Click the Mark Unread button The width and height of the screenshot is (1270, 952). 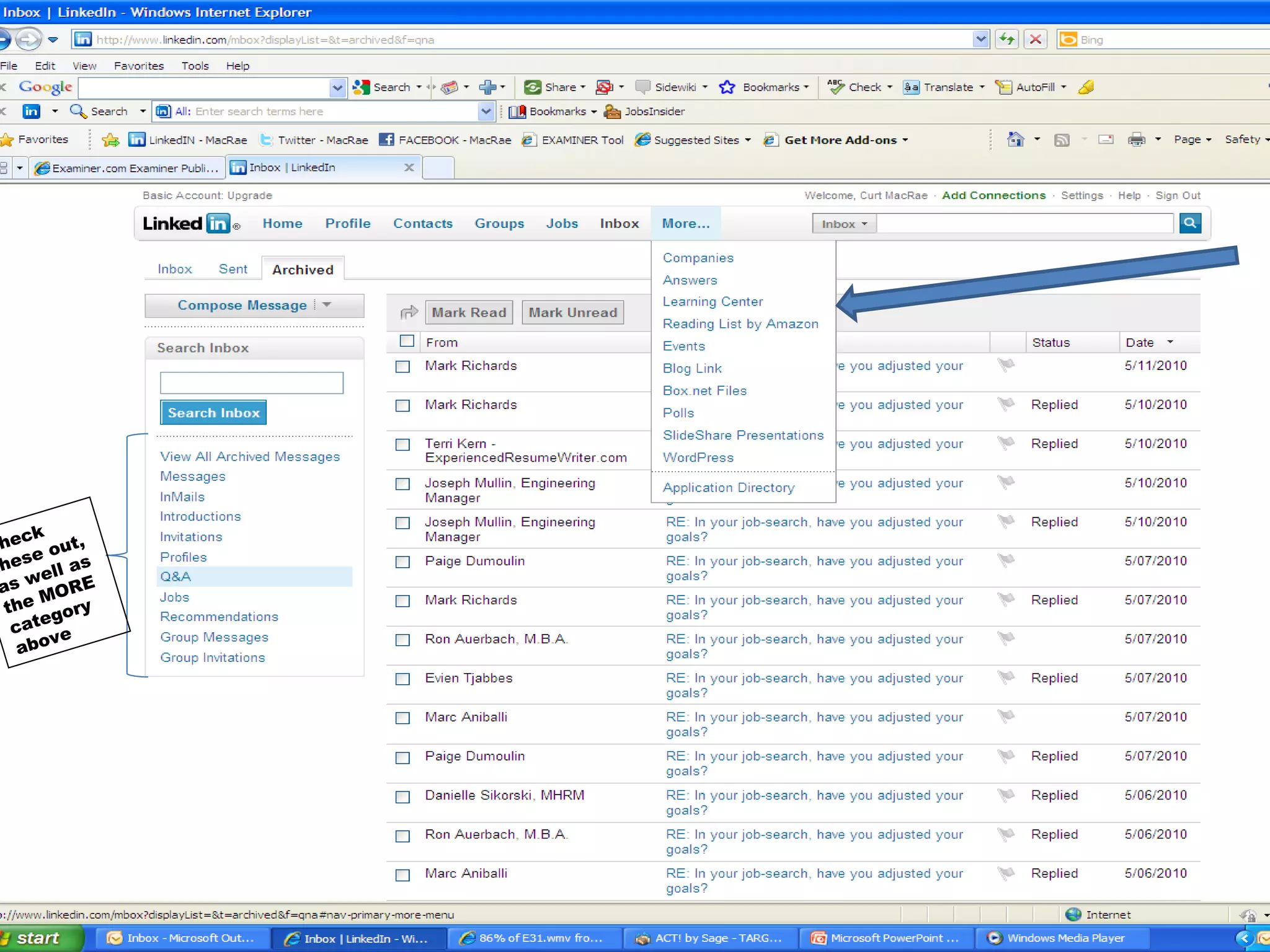coord(572,312)
